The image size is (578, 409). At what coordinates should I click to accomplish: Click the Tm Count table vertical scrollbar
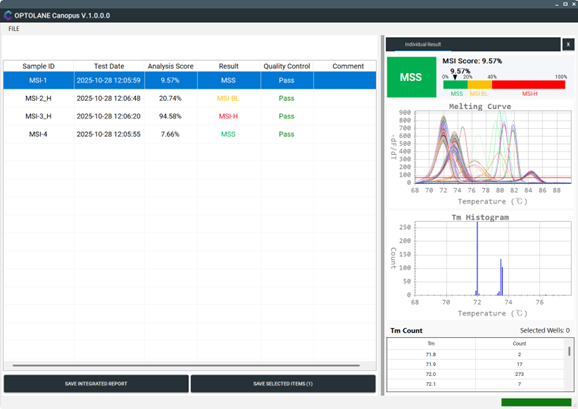(x=569, y=351)
